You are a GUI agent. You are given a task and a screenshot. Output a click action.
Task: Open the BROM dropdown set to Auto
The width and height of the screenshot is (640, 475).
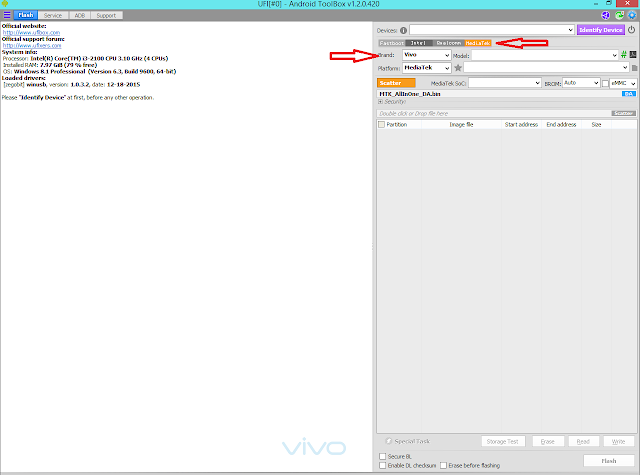581,83
